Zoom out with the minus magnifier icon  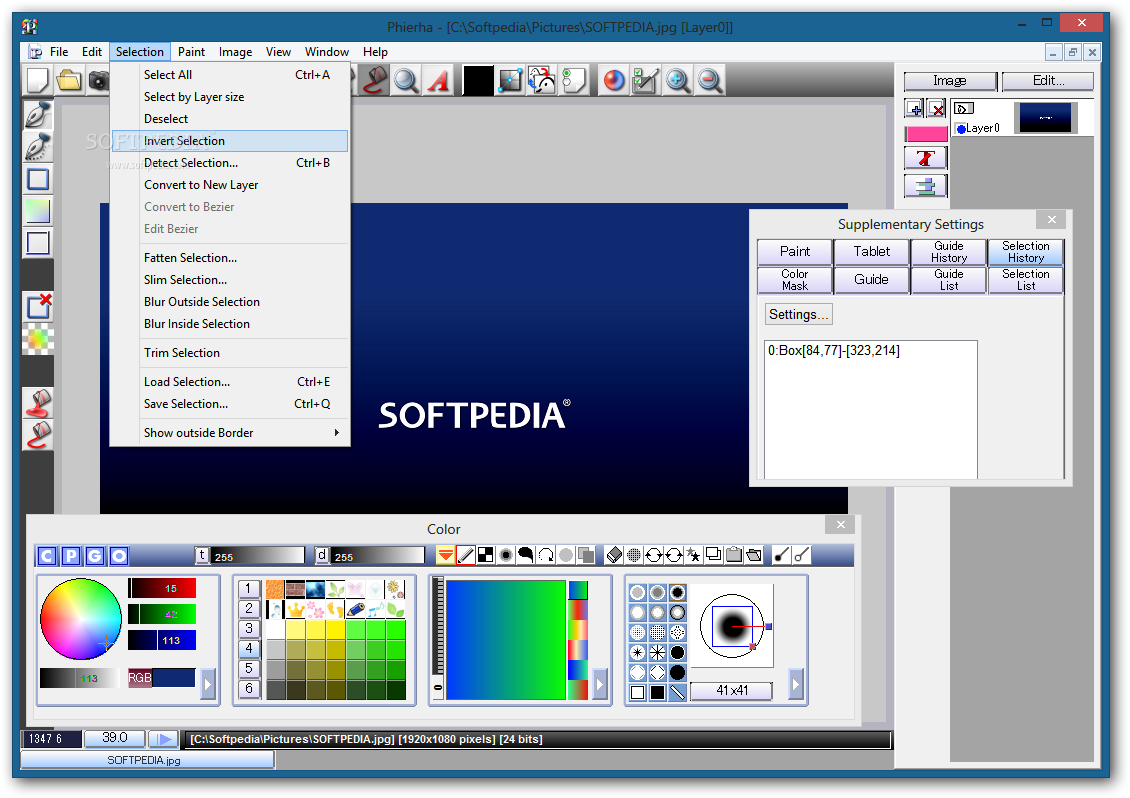709,81
